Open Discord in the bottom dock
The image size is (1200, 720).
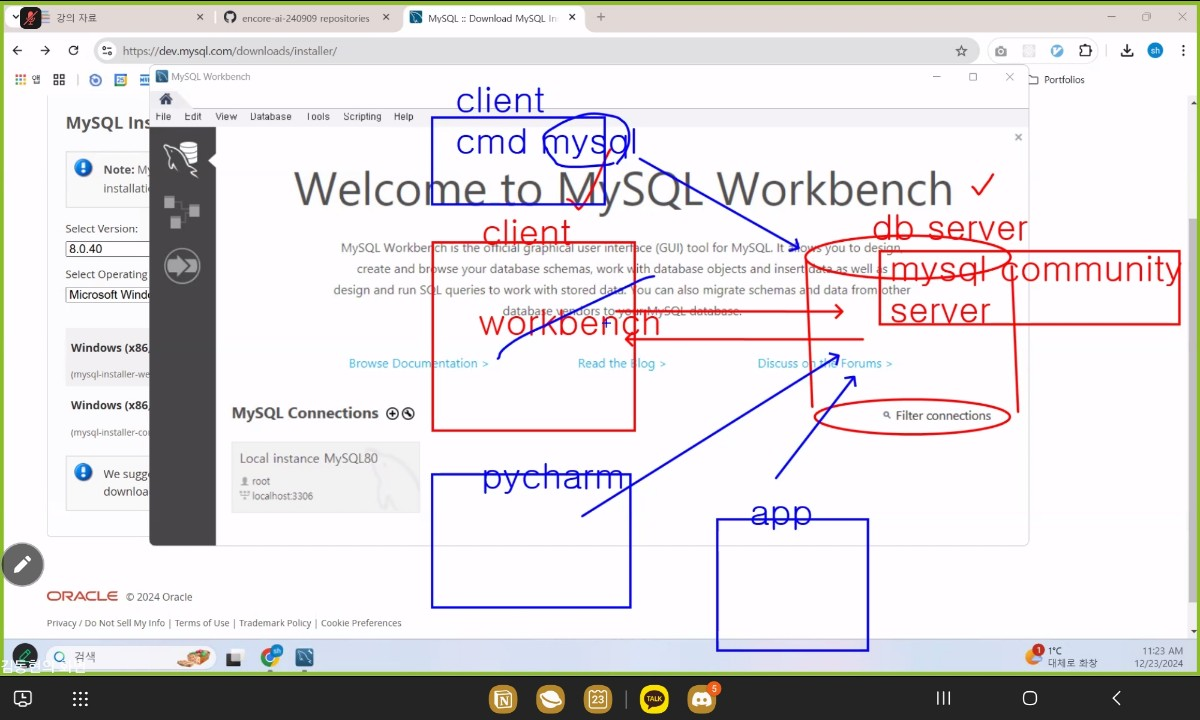[702, 699]
